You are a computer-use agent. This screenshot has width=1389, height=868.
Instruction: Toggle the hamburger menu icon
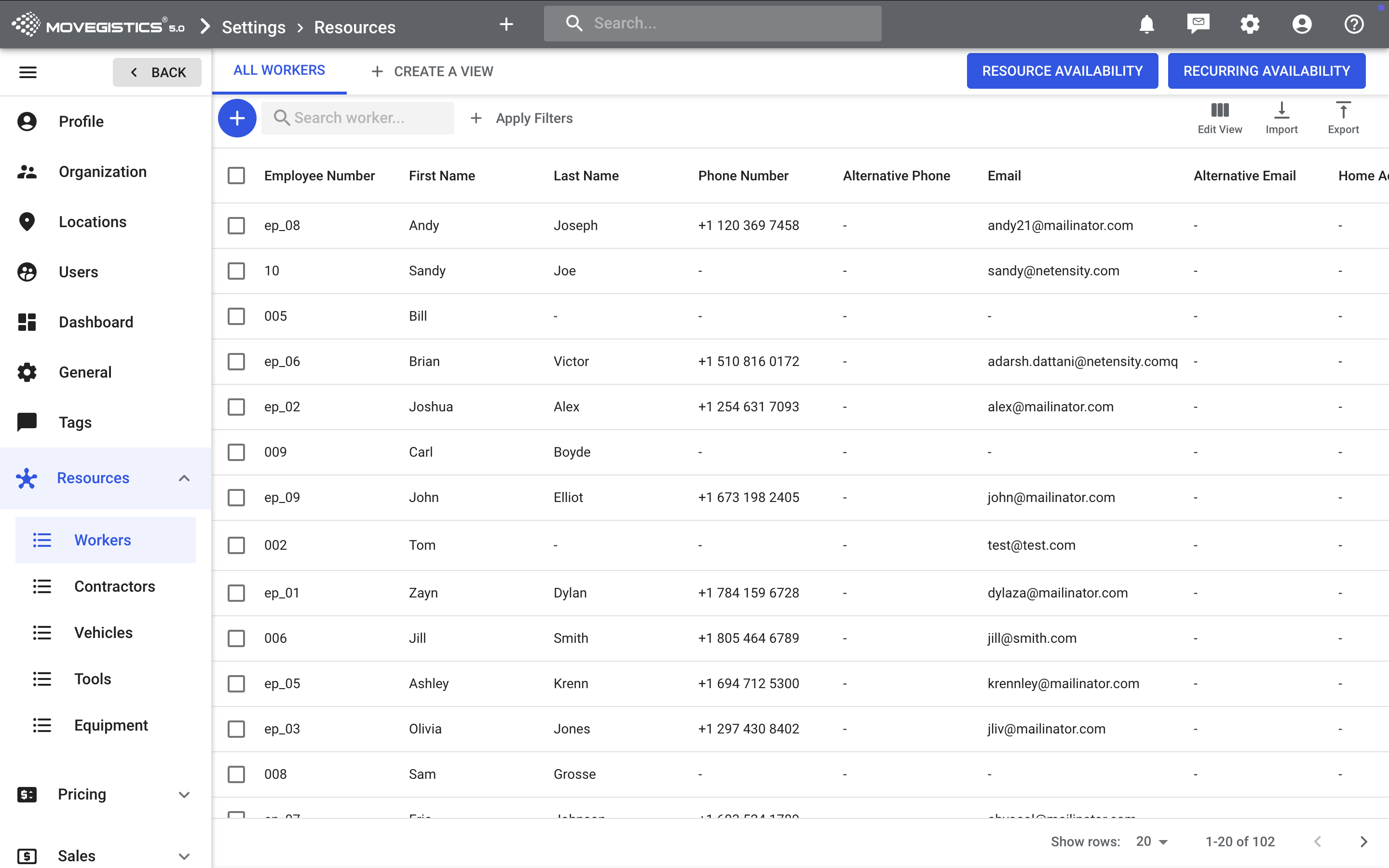pos(28,72)
